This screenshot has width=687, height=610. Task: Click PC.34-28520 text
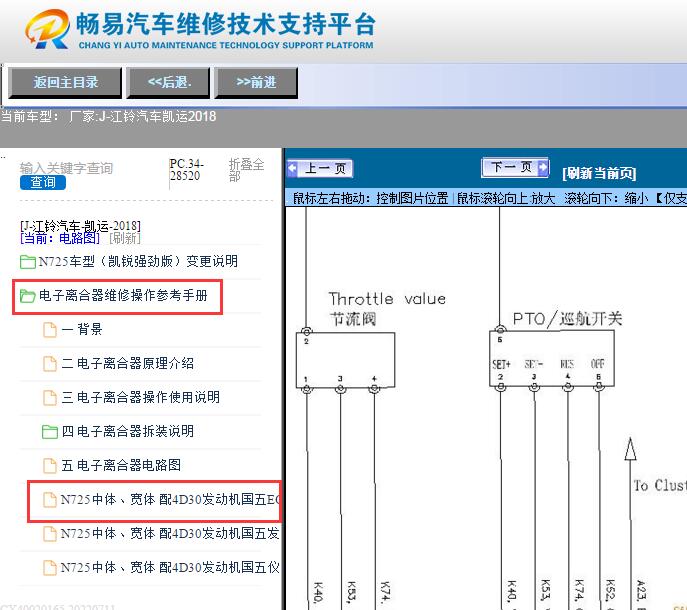(x=187, y=170)
